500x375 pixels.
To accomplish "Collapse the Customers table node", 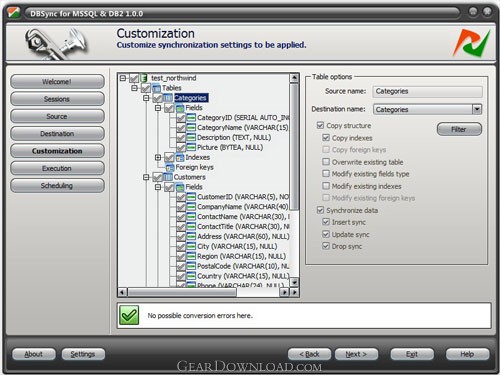I will (146, 177).
